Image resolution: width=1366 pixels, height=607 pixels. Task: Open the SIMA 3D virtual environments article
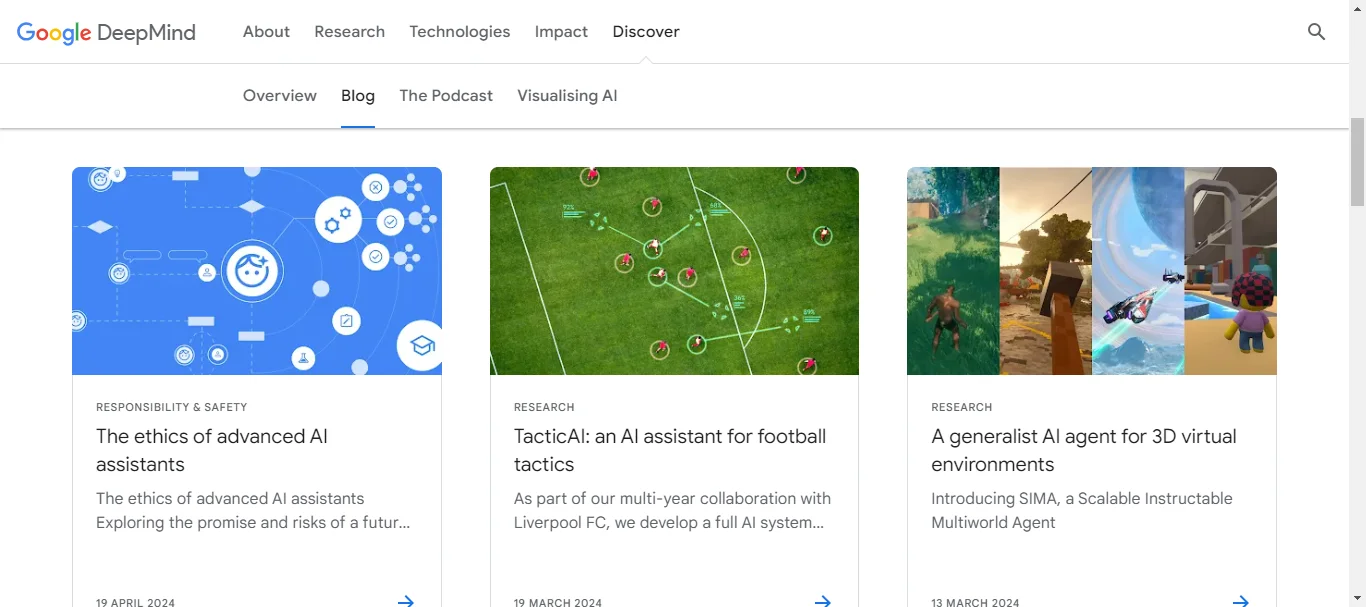coord(1083,450)
